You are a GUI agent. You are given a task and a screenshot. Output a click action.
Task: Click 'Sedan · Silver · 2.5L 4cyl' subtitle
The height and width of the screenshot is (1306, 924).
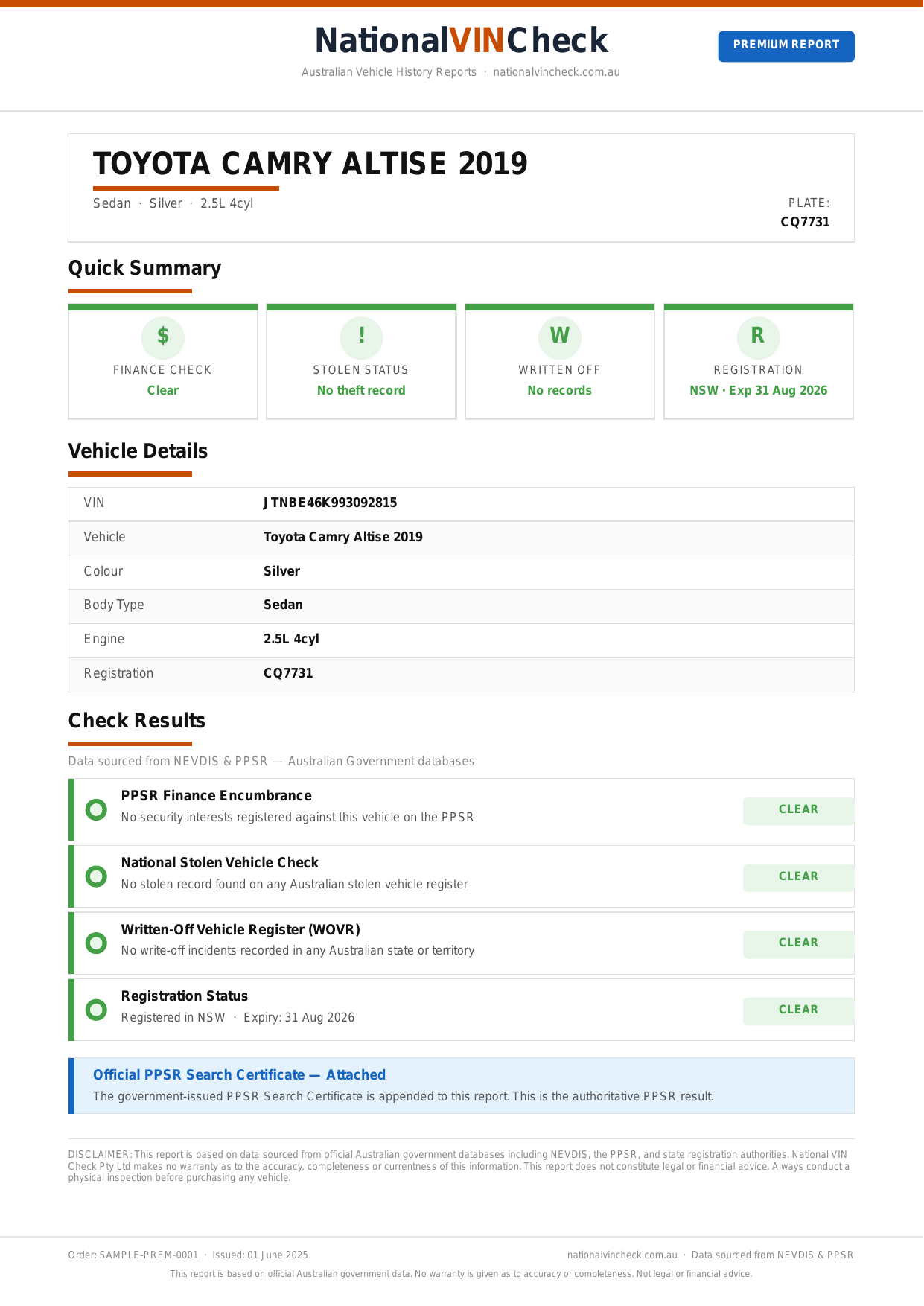click(x=173, y=203)
